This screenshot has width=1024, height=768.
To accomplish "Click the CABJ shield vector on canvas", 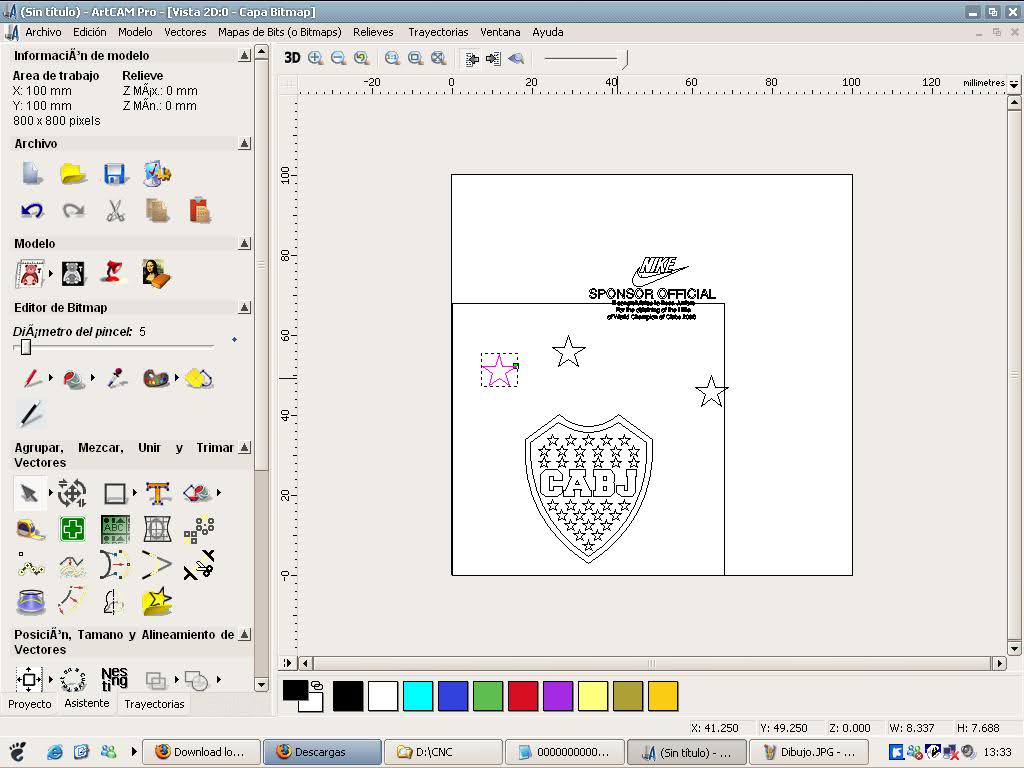I will [589, 488].
